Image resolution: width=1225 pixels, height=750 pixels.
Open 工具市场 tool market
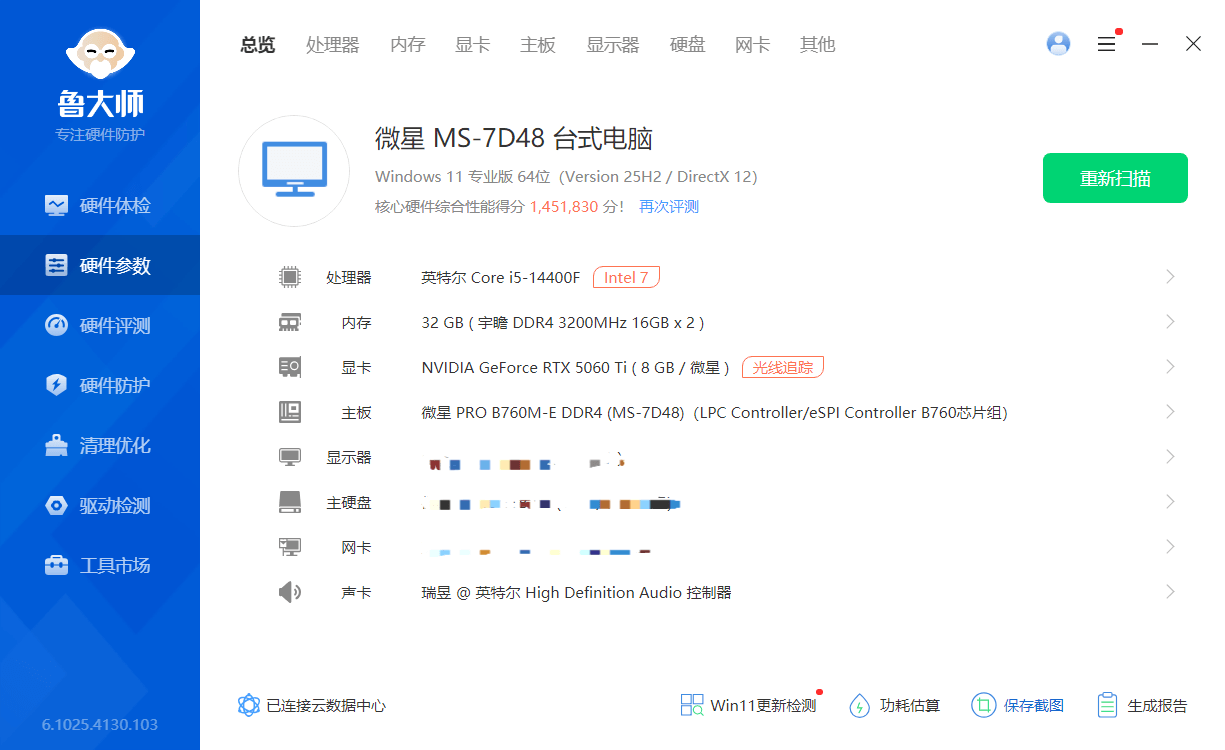point(99,566)
